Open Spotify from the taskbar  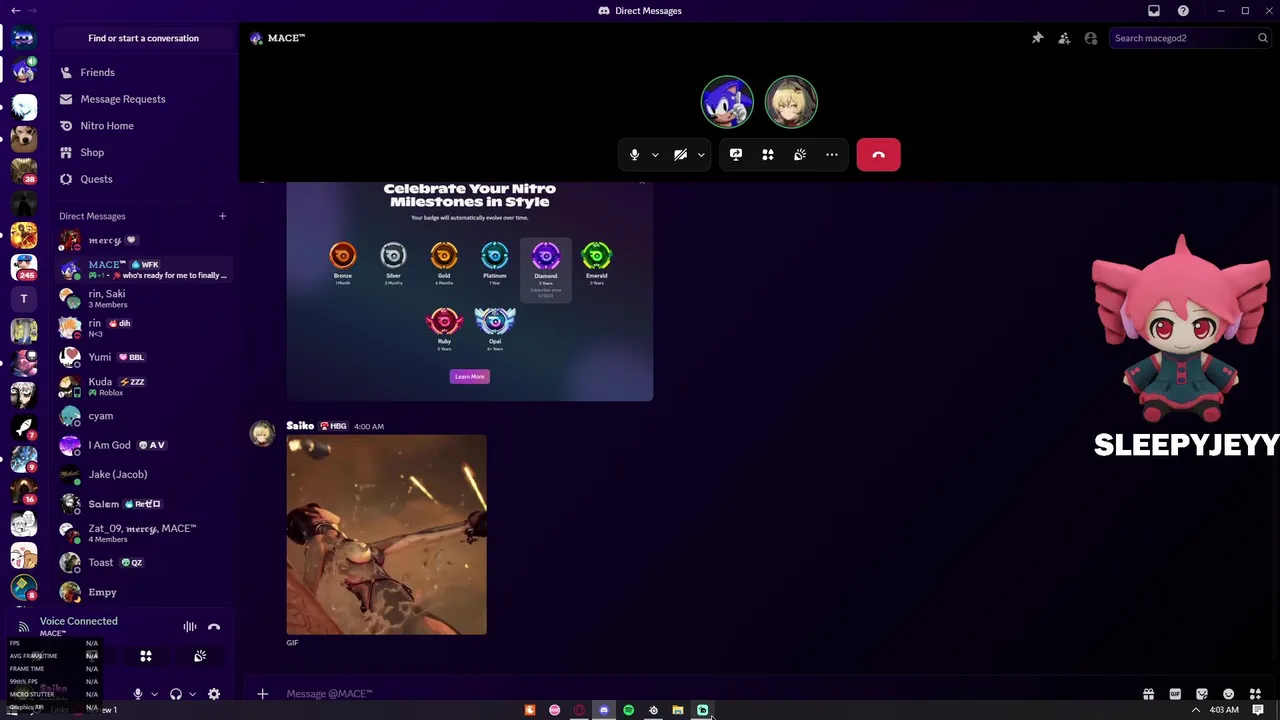629,711
